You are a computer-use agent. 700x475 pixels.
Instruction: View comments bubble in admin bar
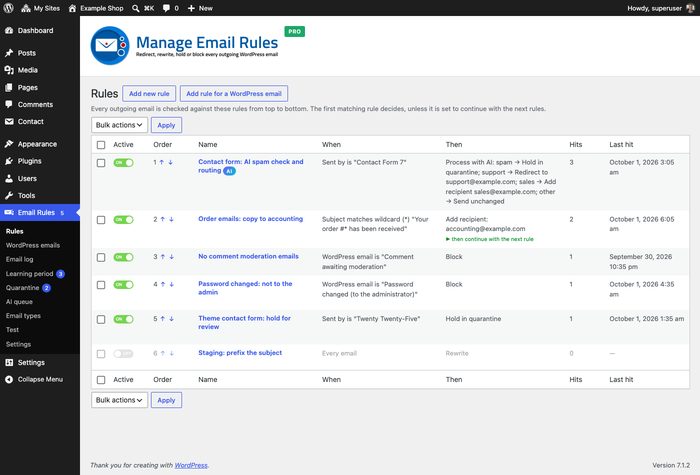pos(171,8)
